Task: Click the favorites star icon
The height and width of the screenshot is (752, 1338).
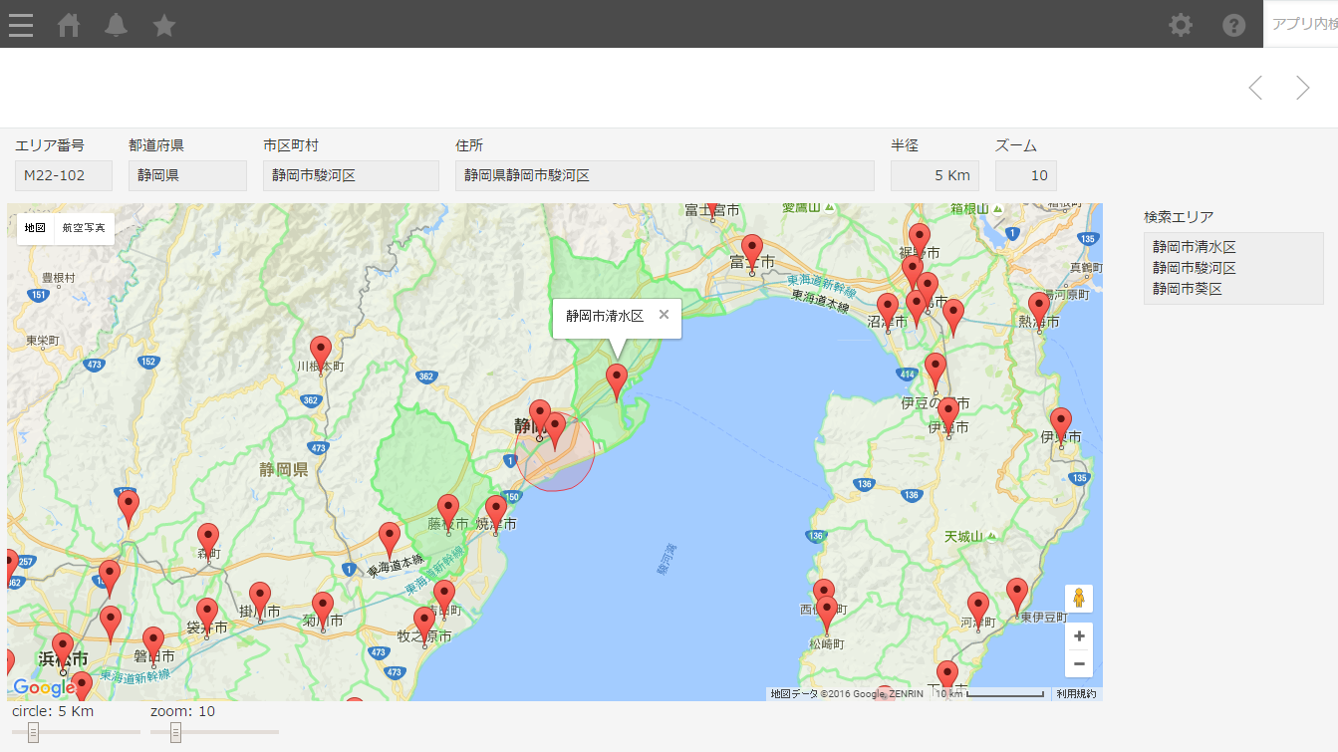Action: [x=163, y=24]
